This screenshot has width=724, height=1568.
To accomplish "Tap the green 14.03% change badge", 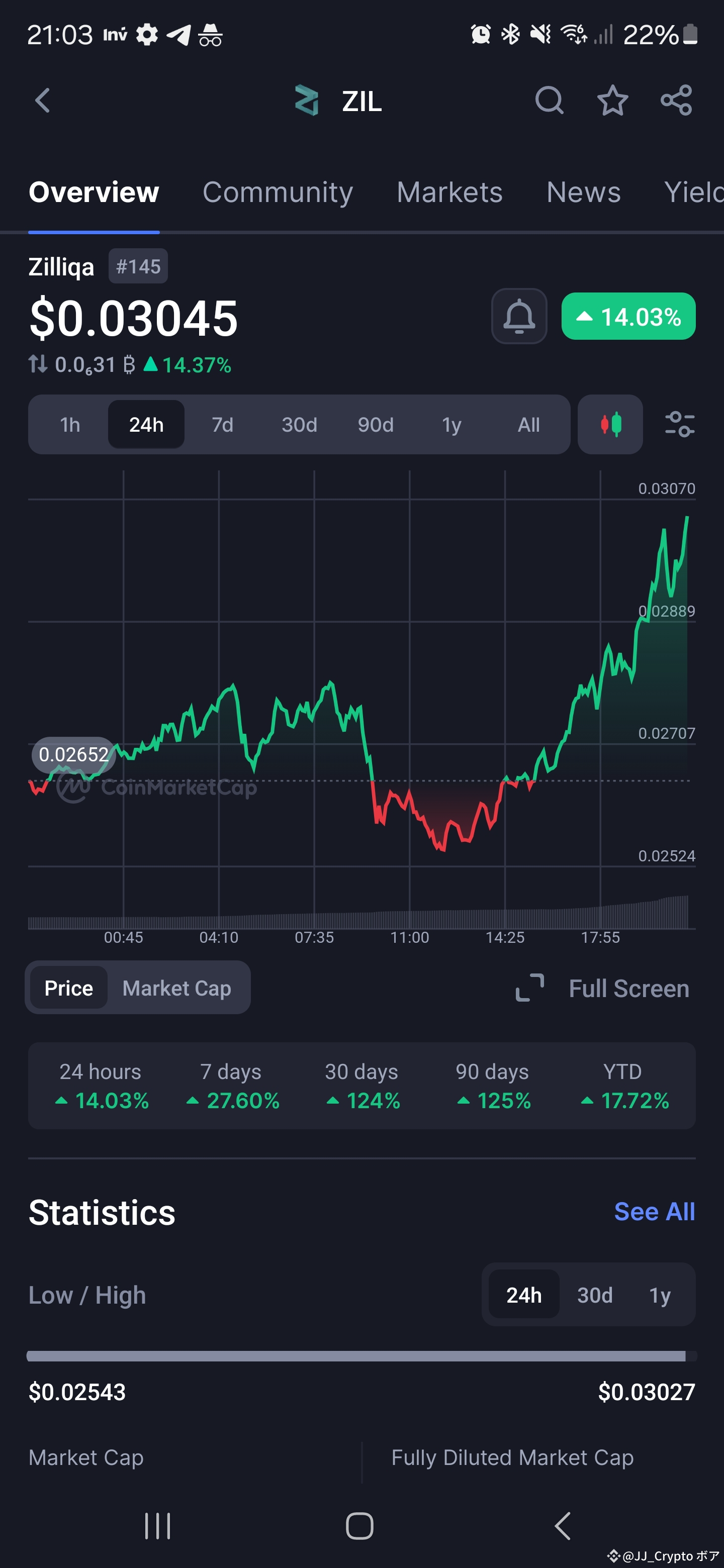I will pyautogui.click(x=628, y=316).
